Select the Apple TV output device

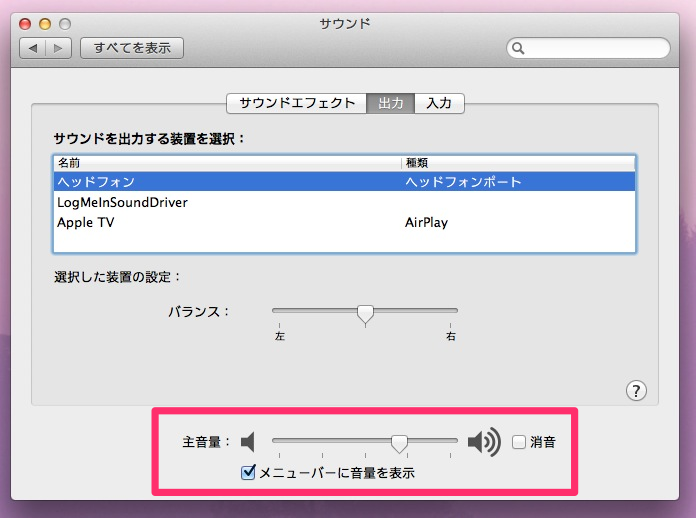(344, 222)
